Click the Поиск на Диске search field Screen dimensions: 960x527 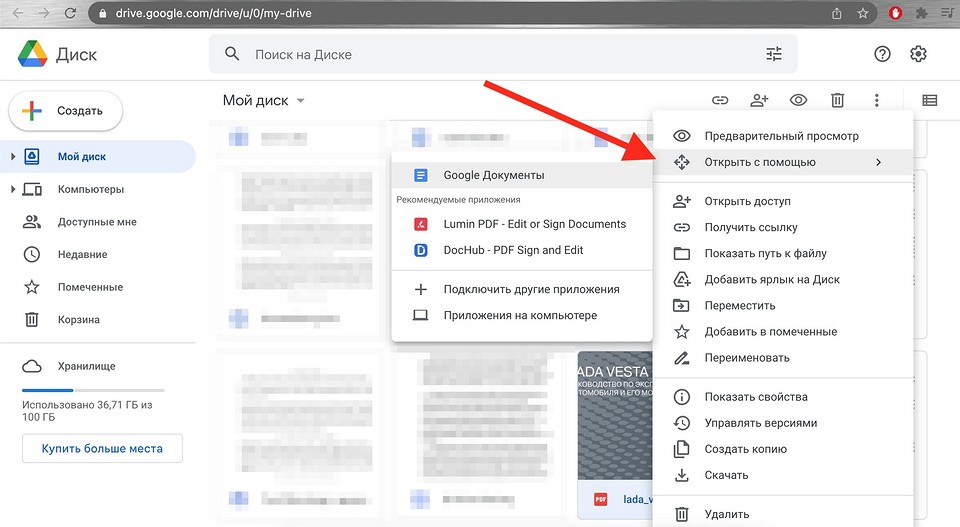(500, 55)
